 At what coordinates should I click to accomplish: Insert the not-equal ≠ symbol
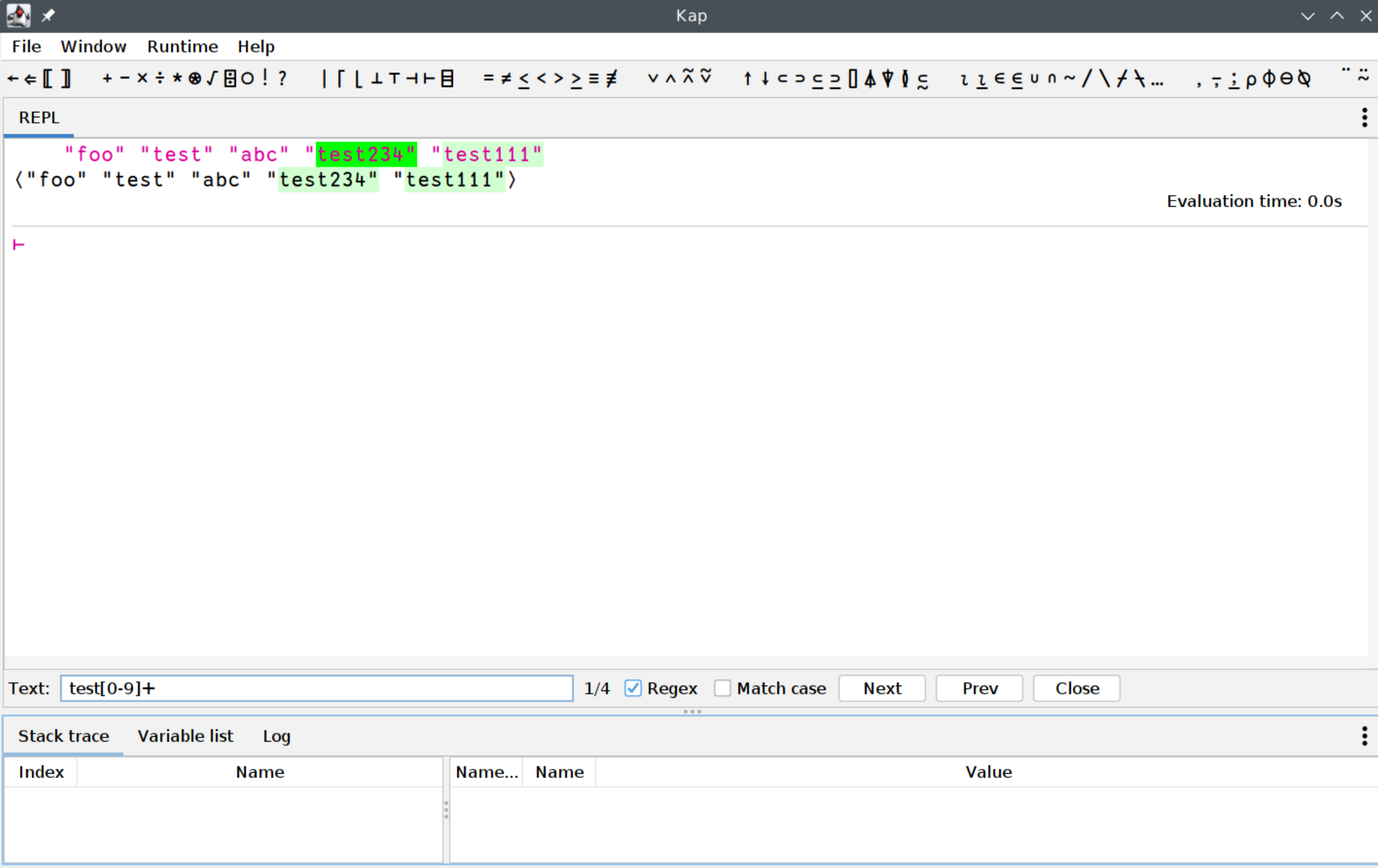coord(506,78)
